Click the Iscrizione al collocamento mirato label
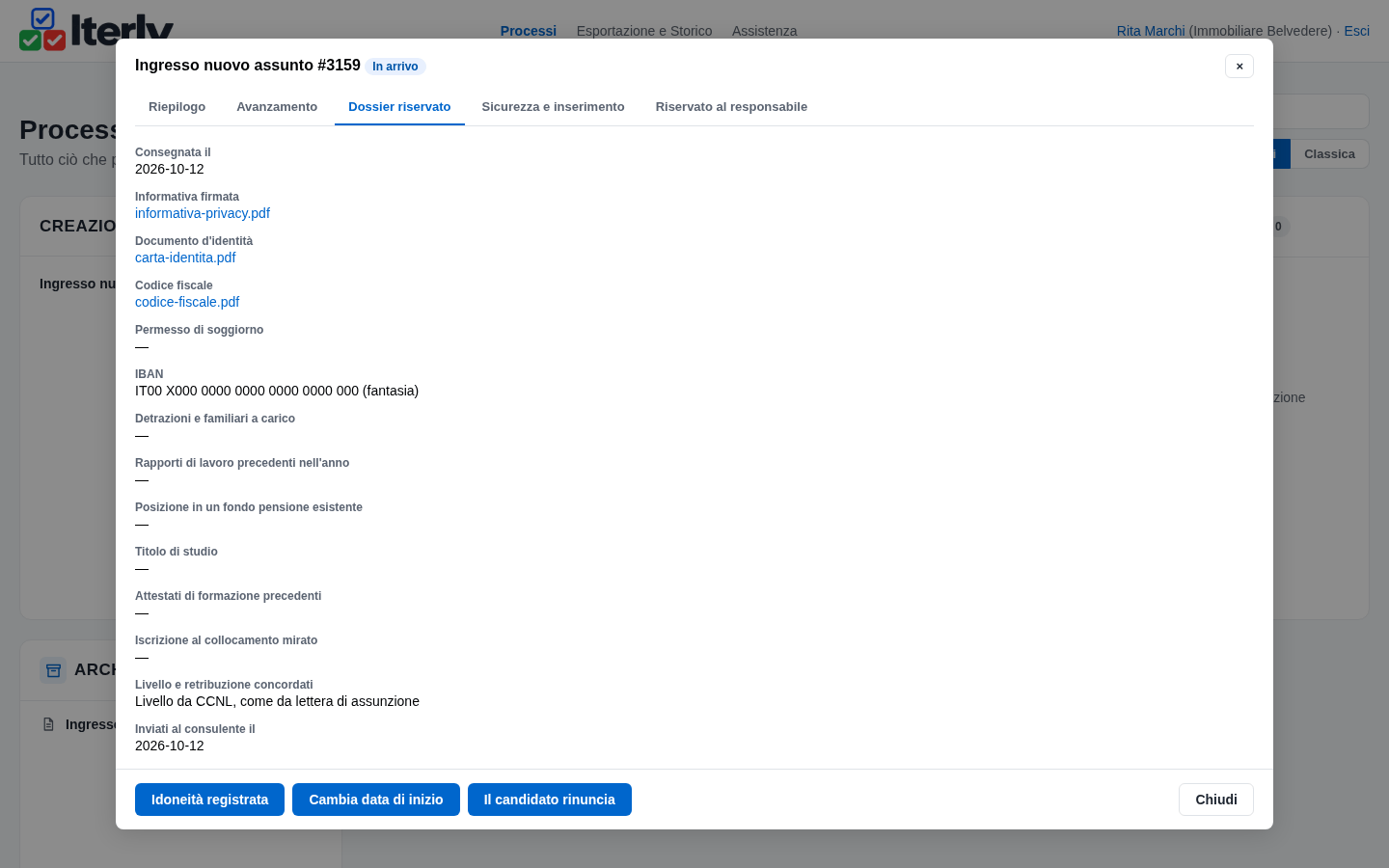1389x868 pixels. coord(226,640)
